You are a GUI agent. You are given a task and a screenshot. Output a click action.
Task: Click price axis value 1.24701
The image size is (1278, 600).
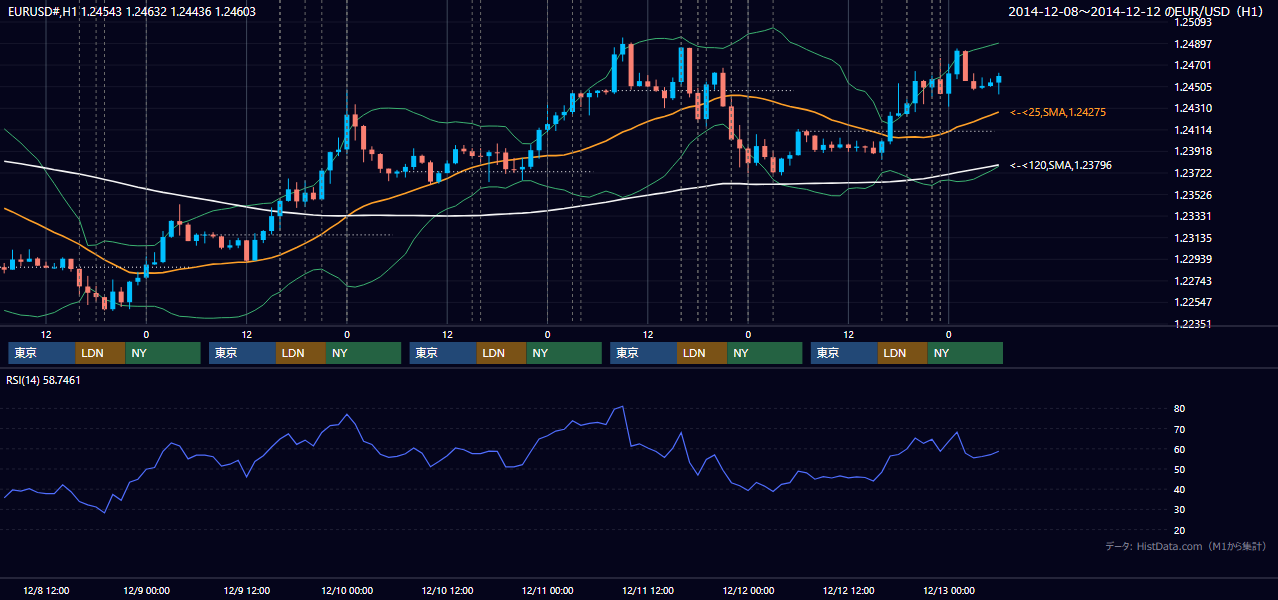pyautogui.click(x=1192, y=65)
